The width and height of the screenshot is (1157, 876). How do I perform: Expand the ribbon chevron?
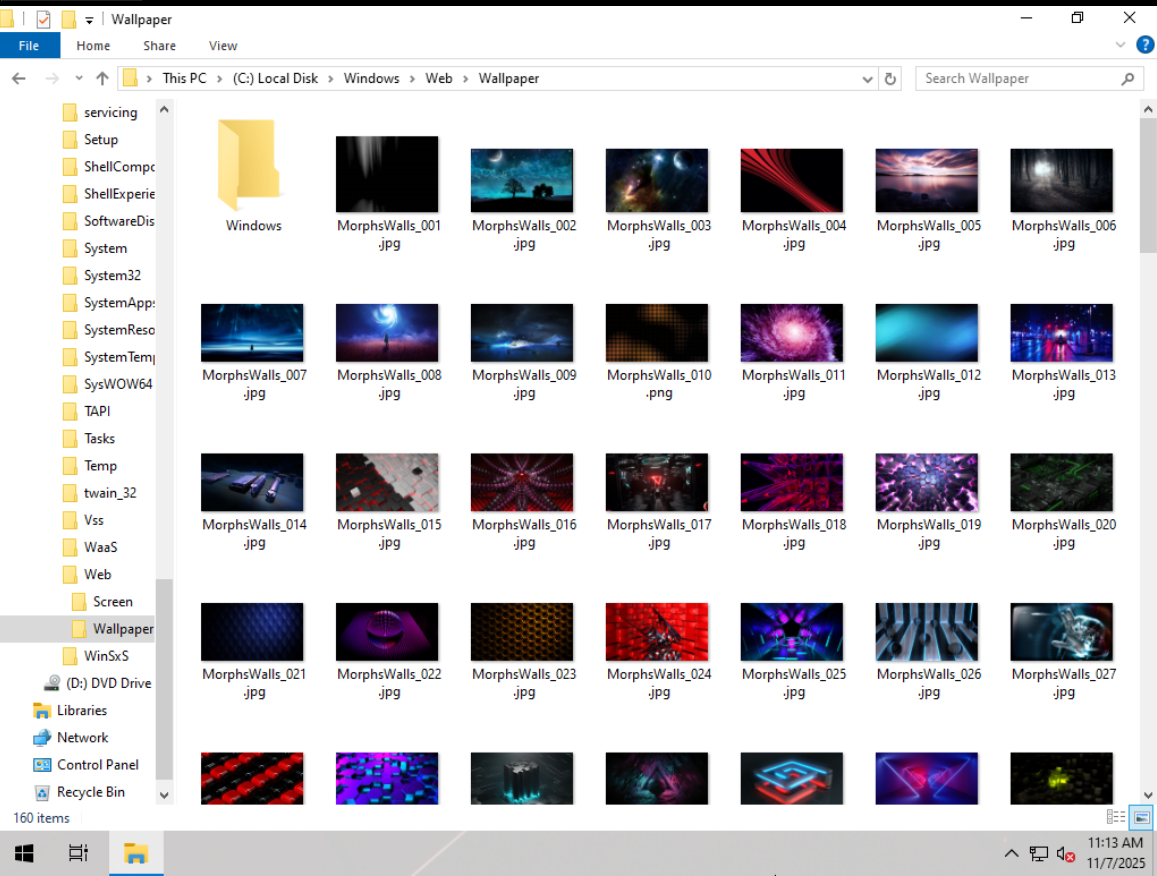(1120, 45)
